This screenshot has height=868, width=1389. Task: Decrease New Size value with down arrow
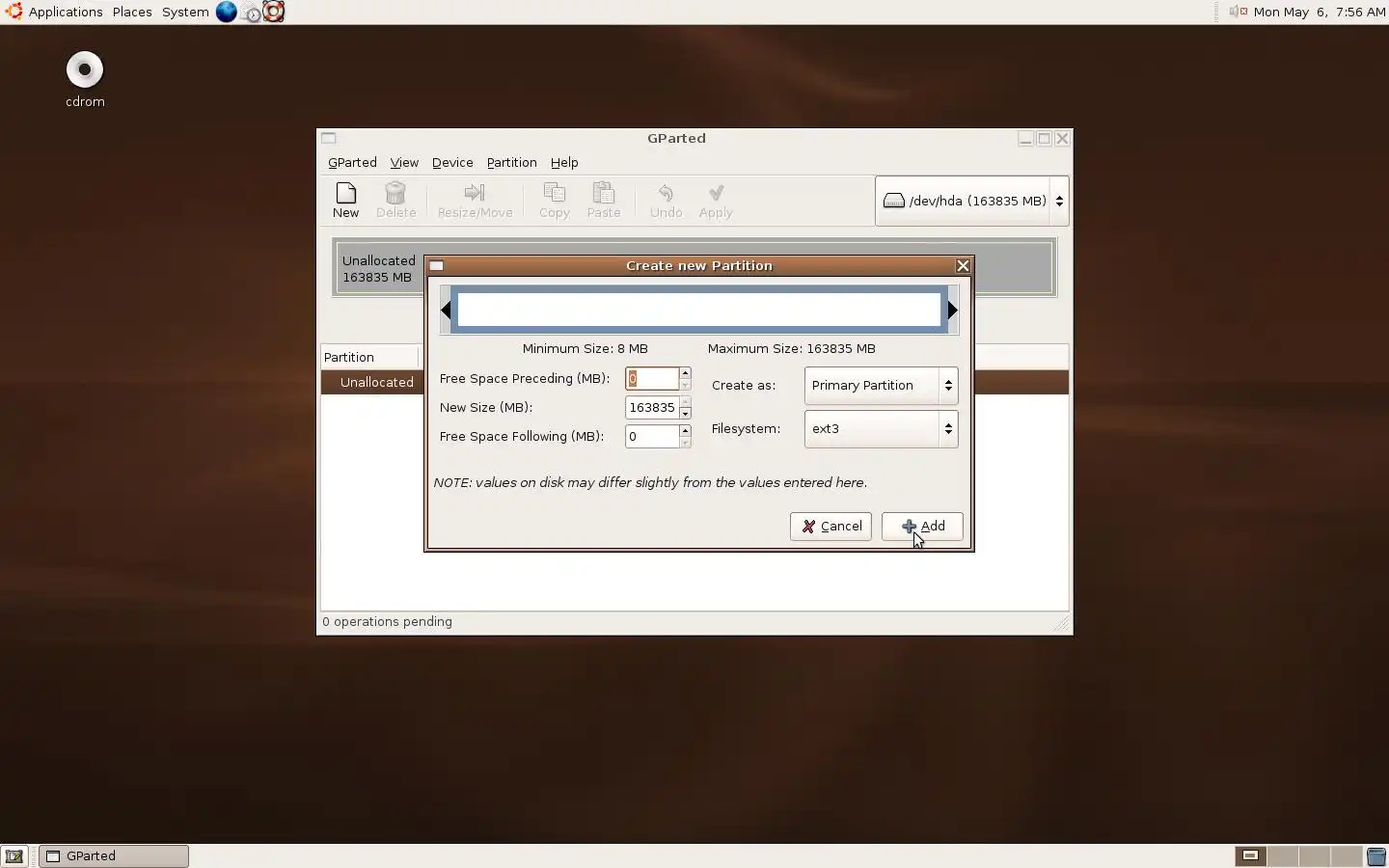(685, 414)
